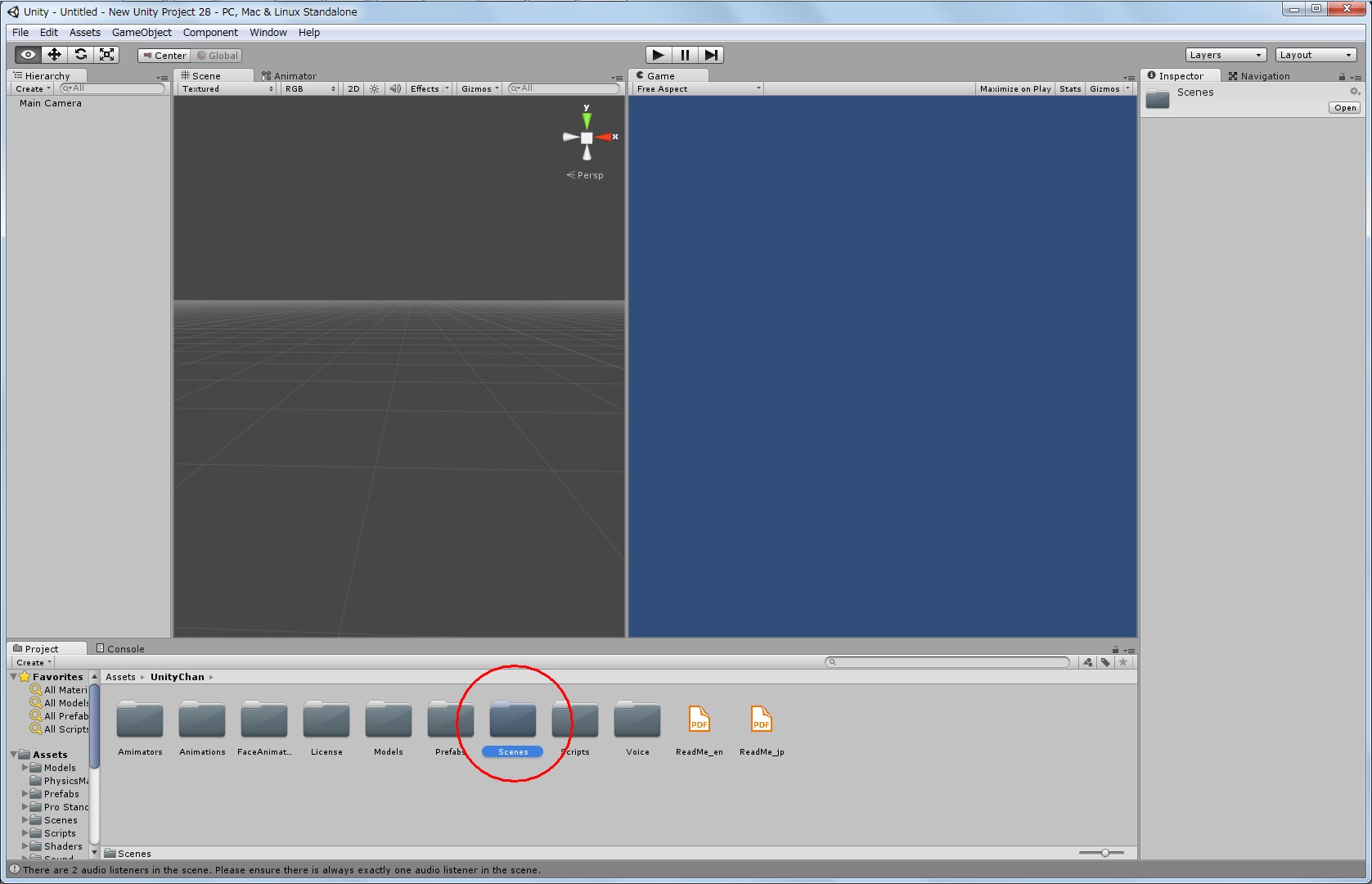This screenshot has width=1372, height=884.
Task: Collapse the Favorites tree section
Action: pos(14,677)
